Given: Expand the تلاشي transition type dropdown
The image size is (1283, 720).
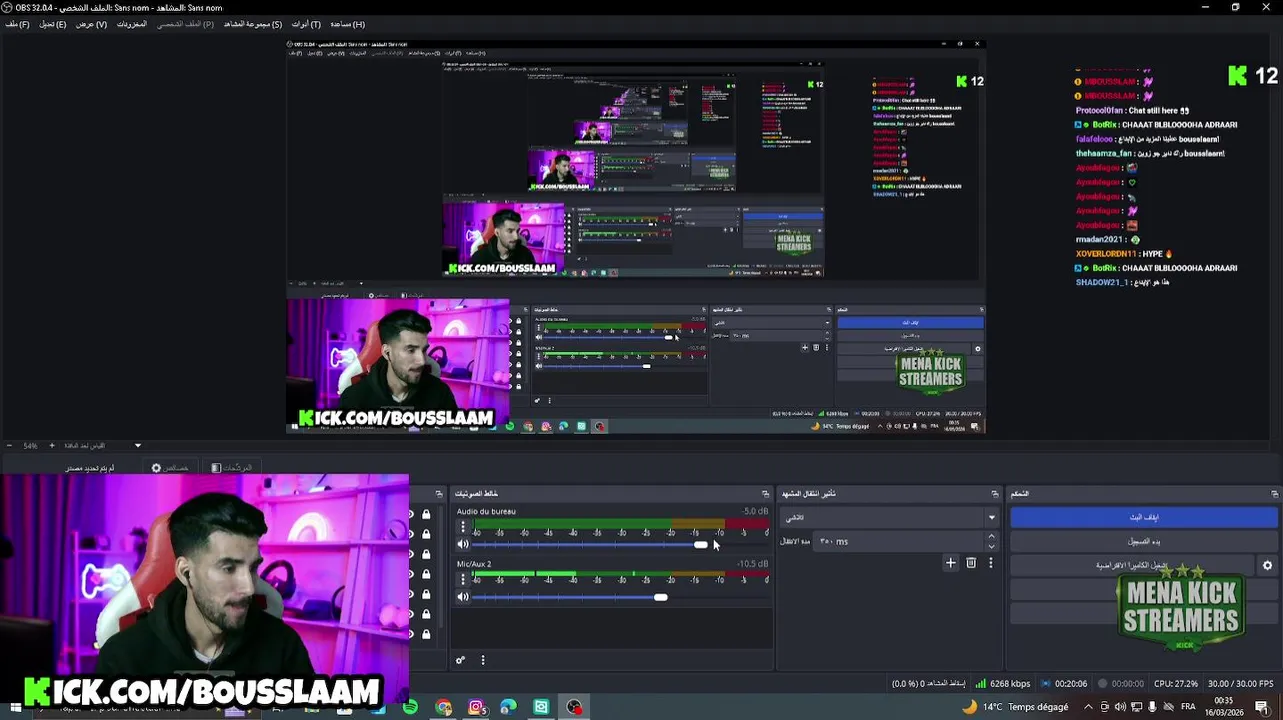Looking at the screenshot, I should point(991,518).
